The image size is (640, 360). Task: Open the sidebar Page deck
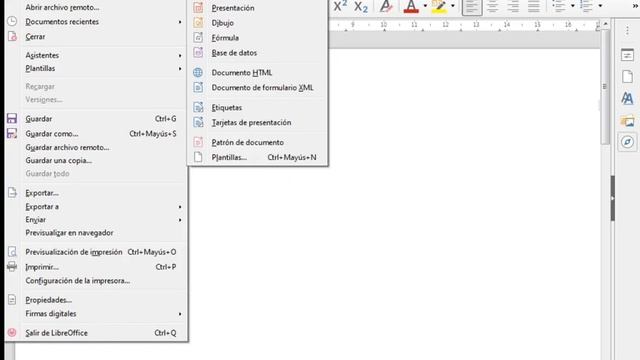(x=627, y=76)
